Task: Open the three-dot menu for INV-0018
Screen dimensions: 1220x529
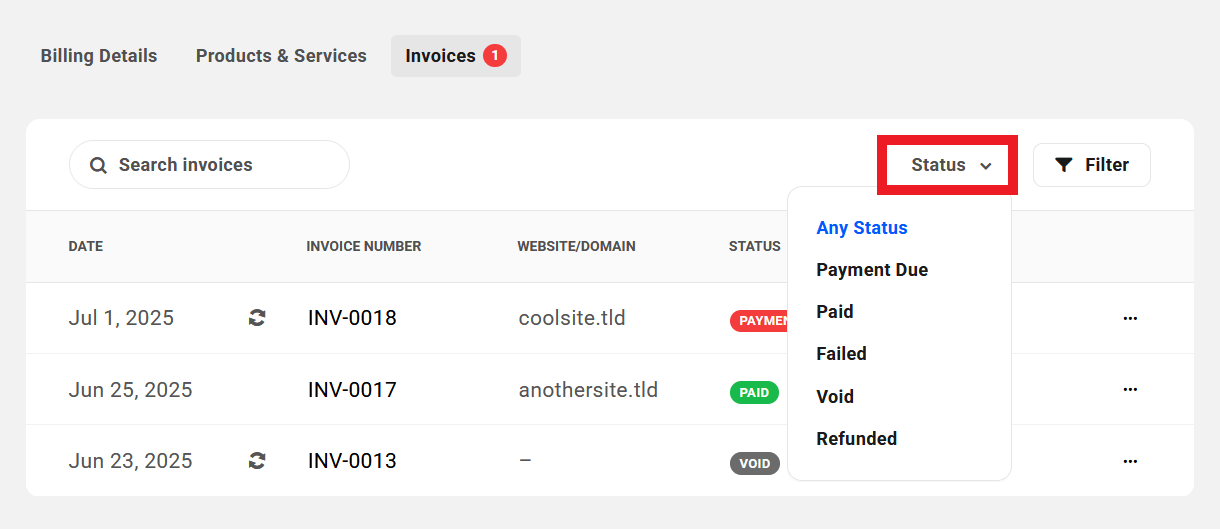Action: 1130,318
